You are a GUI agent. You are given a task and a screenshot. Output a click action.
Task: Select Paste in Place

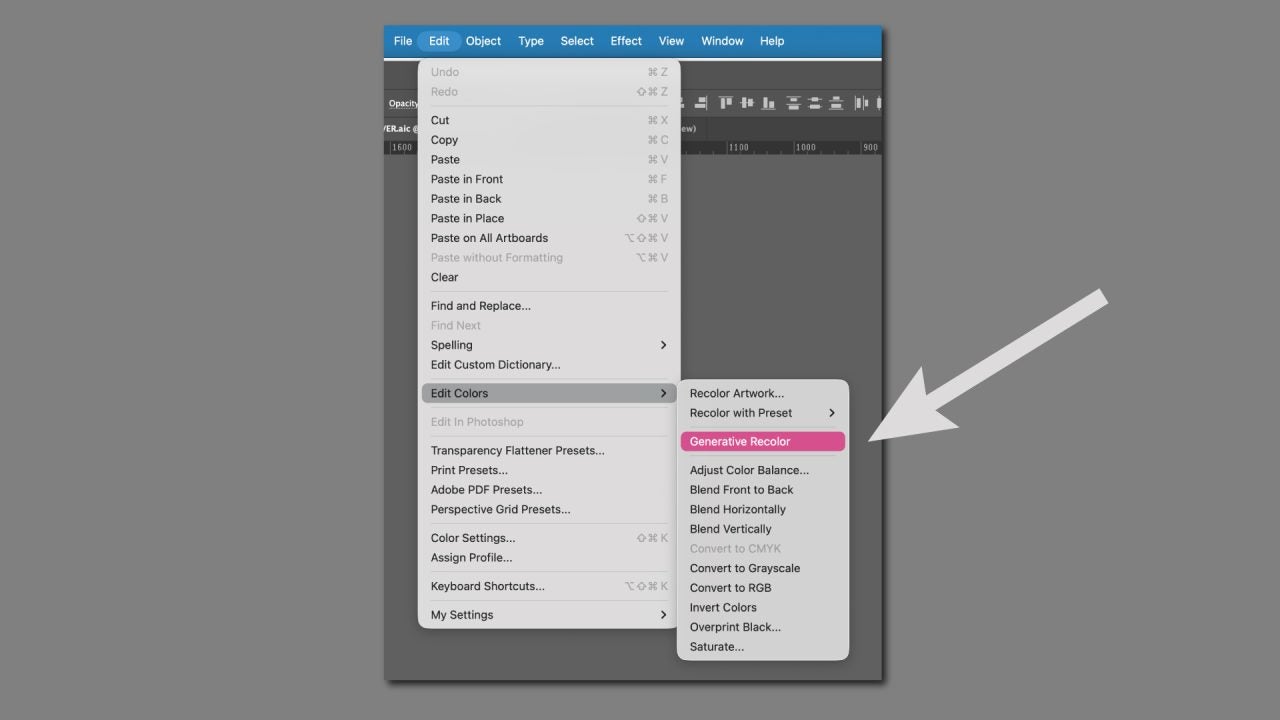tap(549, 218)
